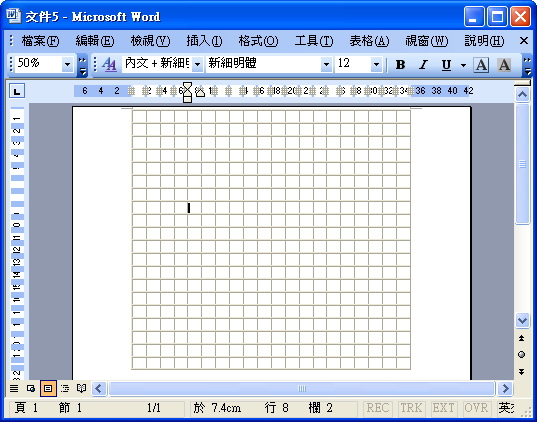Open 插入(I) menu

click(x=204, y=41)
